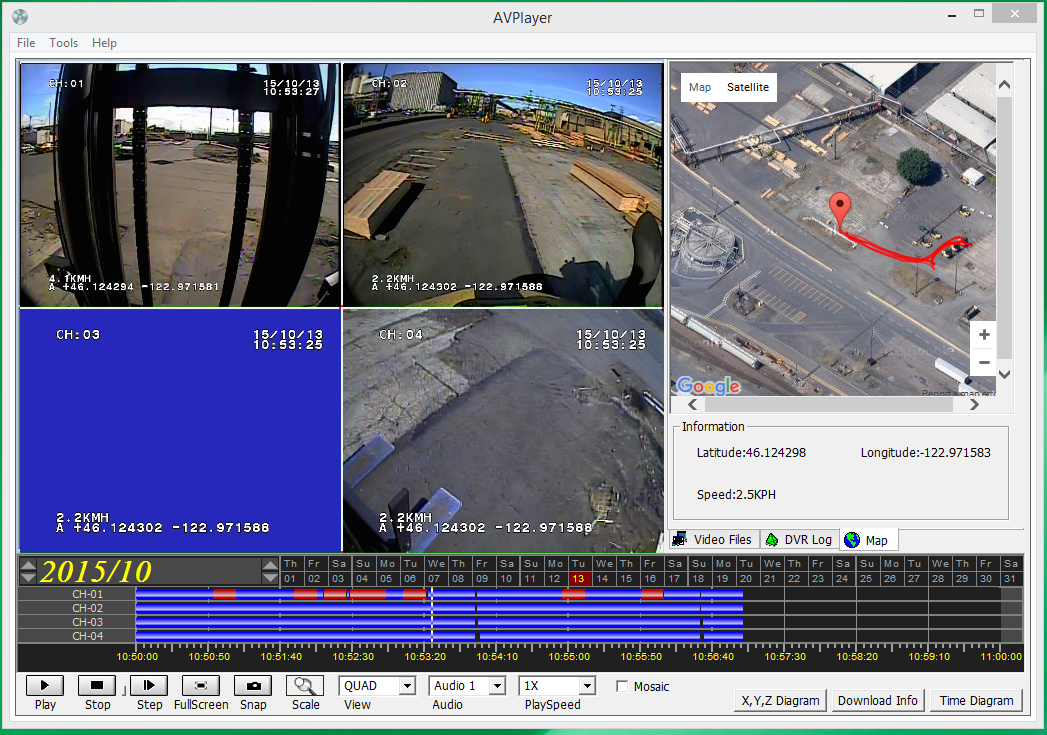
Task: Click the Scale magnifier icon
Action: point(305,686)
